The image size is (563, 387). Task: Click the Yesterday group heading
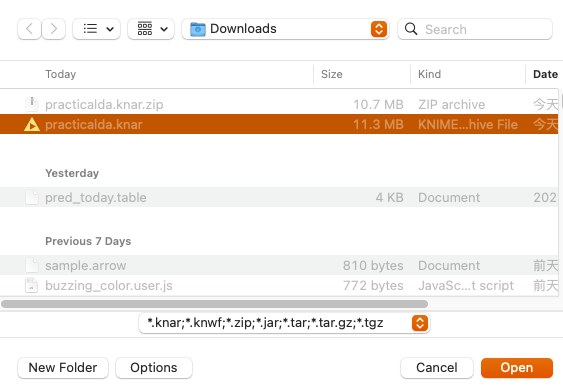pyautogui.click(x=72, y=173)
